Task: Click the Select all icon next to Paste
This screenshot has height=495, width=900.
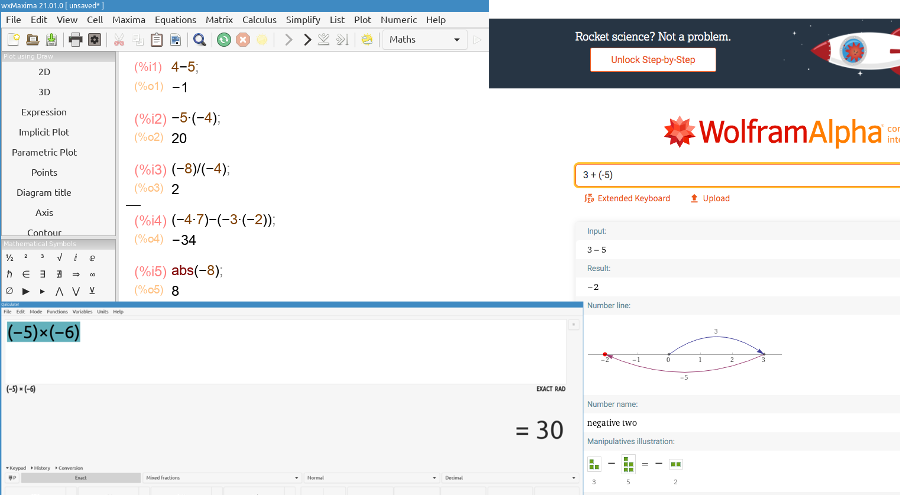Action: point(176,40)
